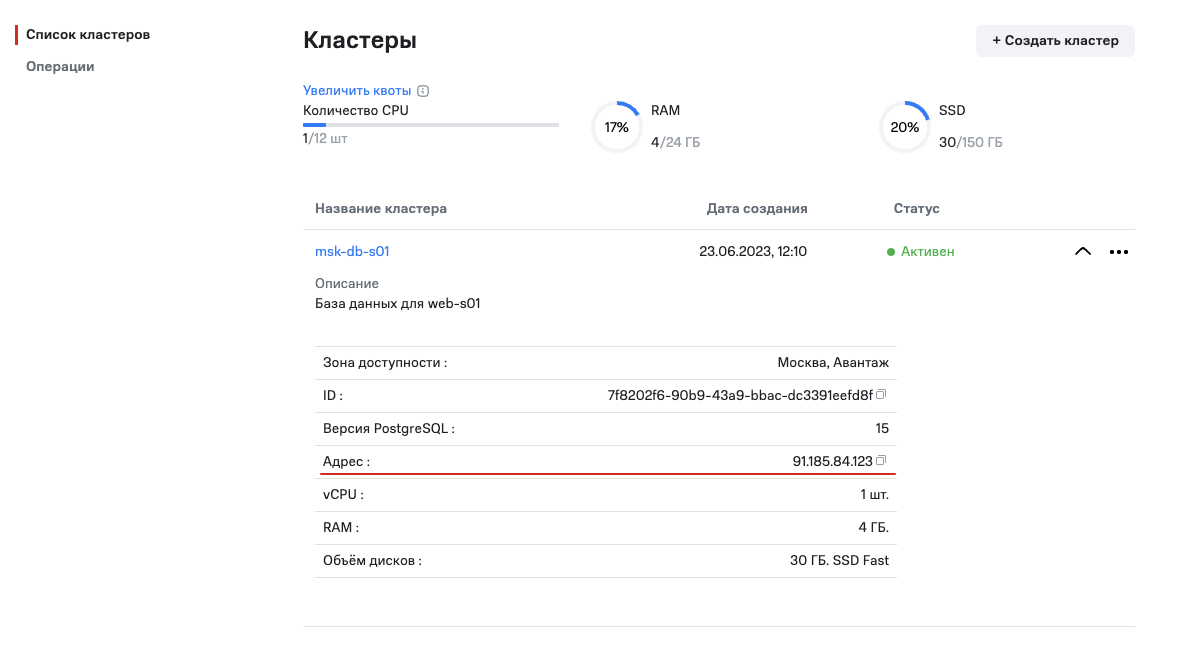Open the Список кластеров section
This screenshot has height=665, width=1190.
point(88,35)
